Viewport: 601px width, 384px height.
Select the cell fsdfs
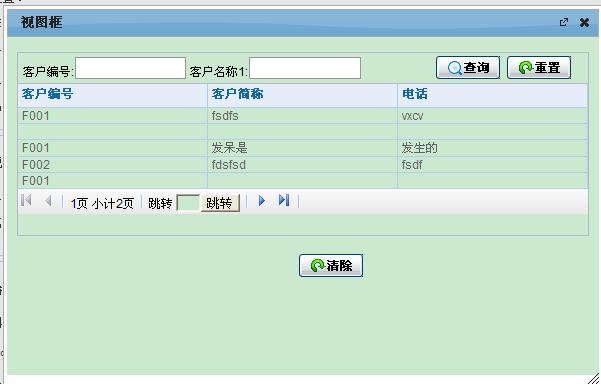pos(302,116)
